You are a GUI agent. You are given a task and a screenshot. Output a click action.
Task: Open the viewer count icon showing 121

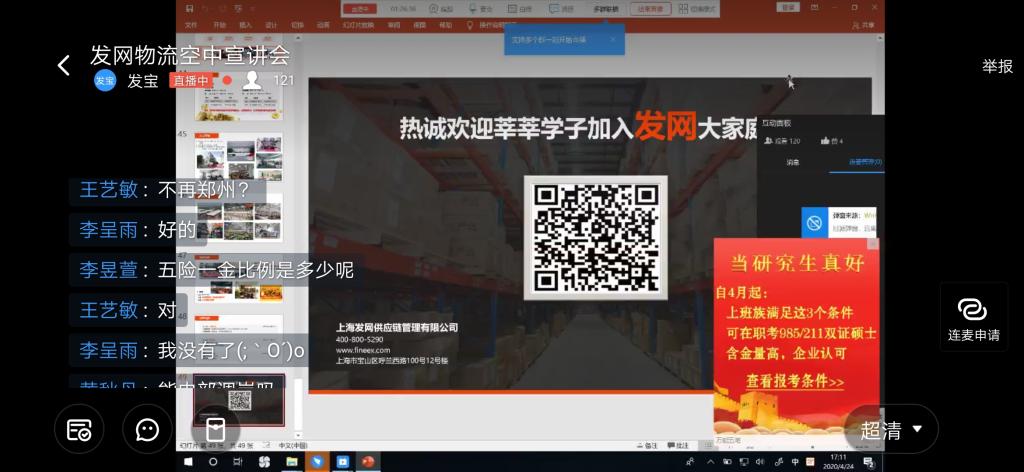point(252,80)
